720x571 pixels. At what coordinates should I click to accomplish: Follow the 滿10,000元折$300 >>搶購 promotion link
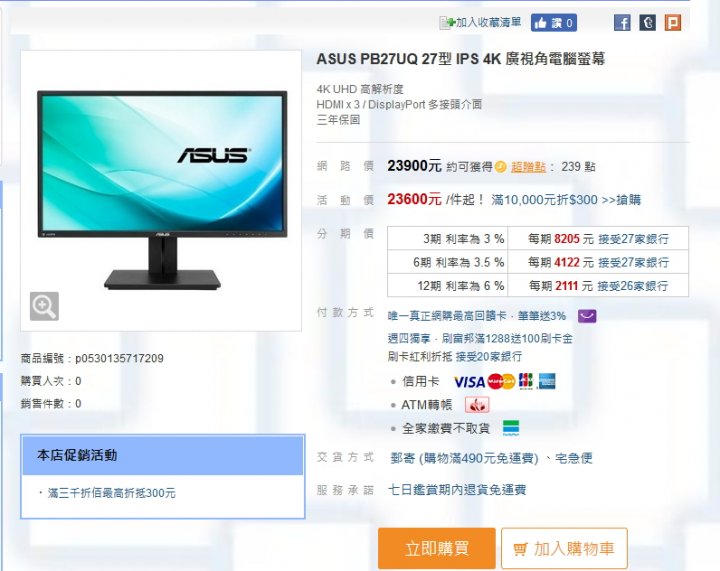point(566,200)
